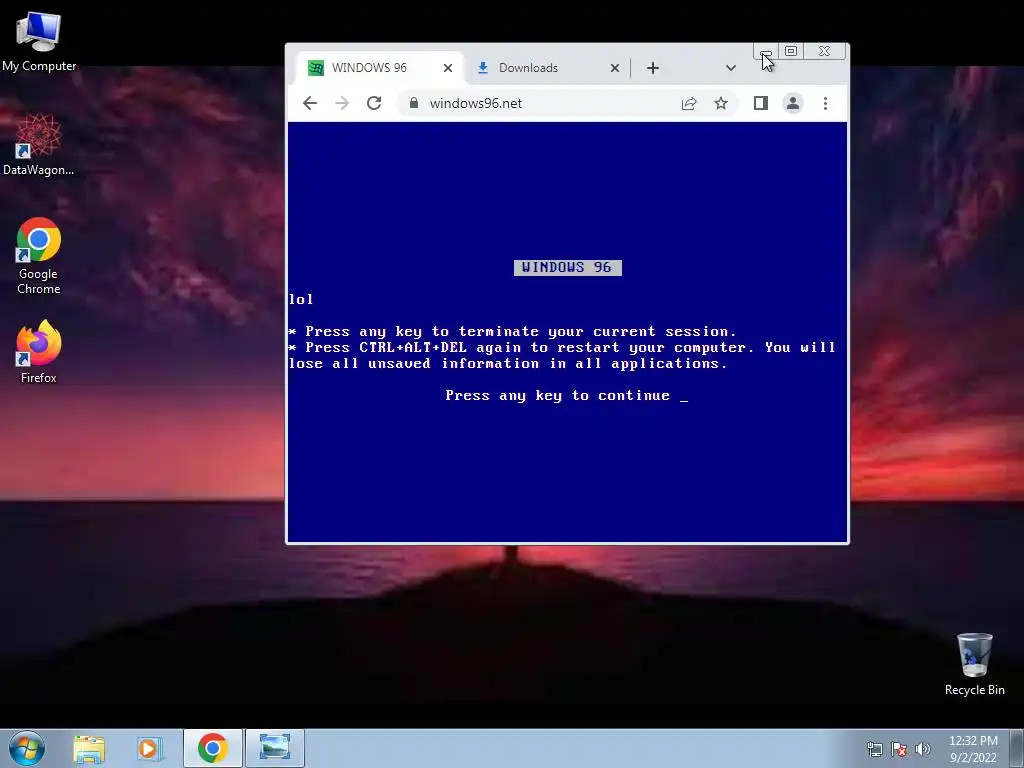Open Windows Explorer from the taskbar
The image size is (1024, 768).
click(x=89, y=748)
